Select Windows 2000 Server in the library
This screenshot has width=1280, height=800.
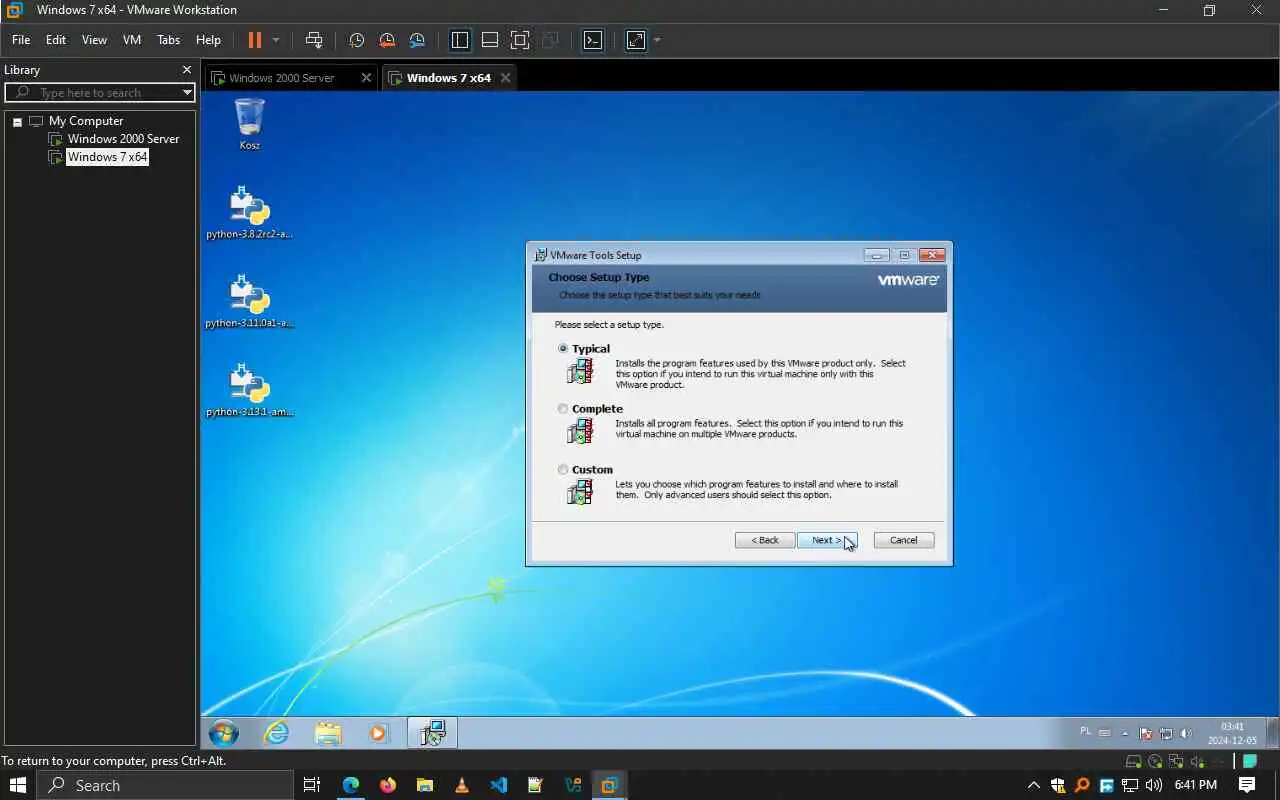point(123,139)
